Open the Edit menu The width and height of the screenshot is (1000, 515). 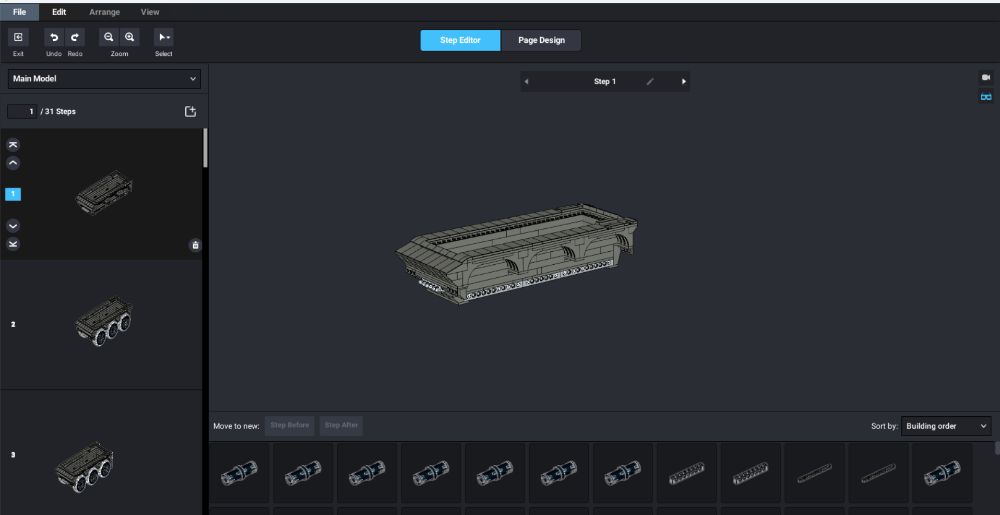(x=59, y=12)
